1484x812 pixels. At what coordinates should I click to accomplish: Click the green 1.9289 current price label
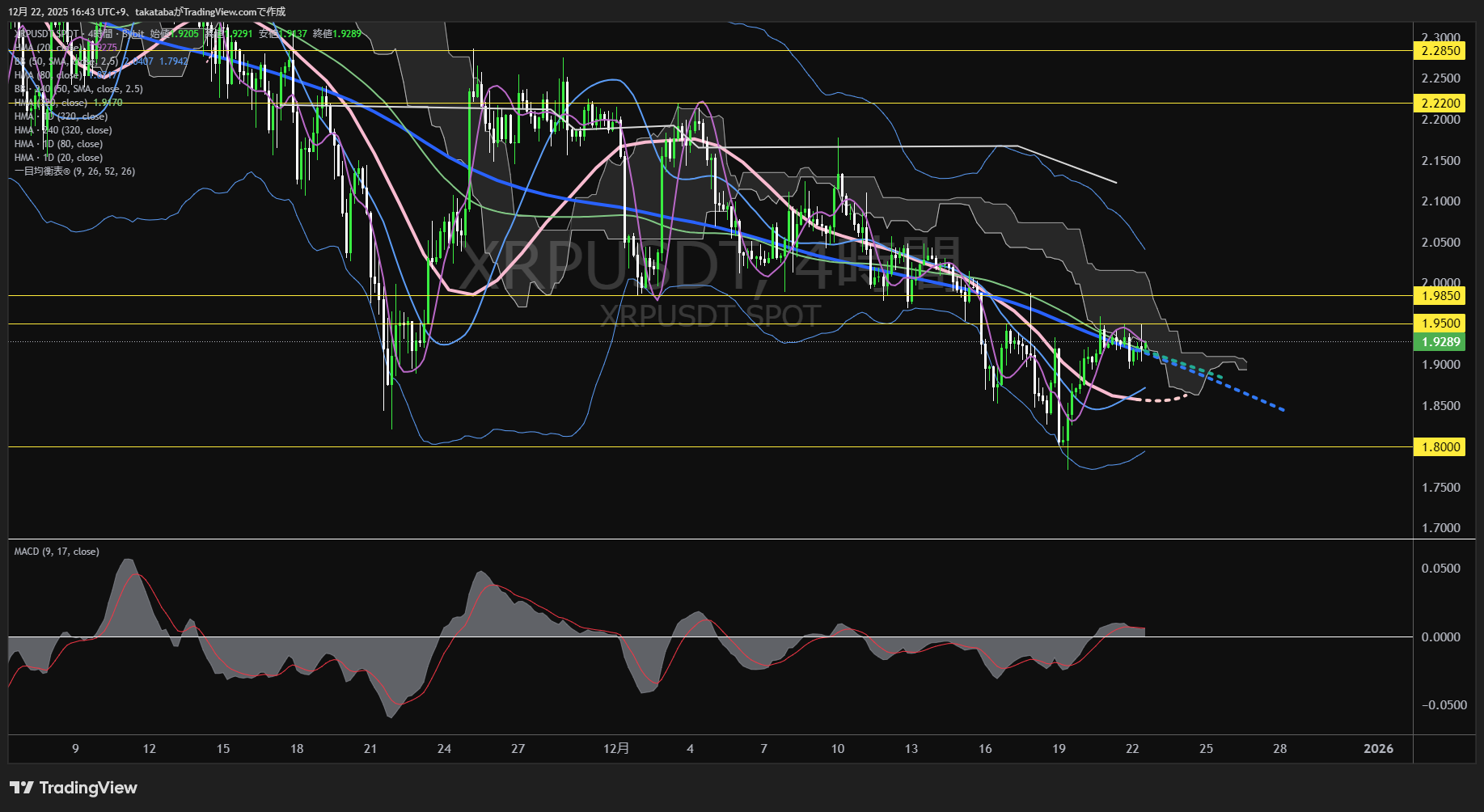click(x=1440, y=342)
